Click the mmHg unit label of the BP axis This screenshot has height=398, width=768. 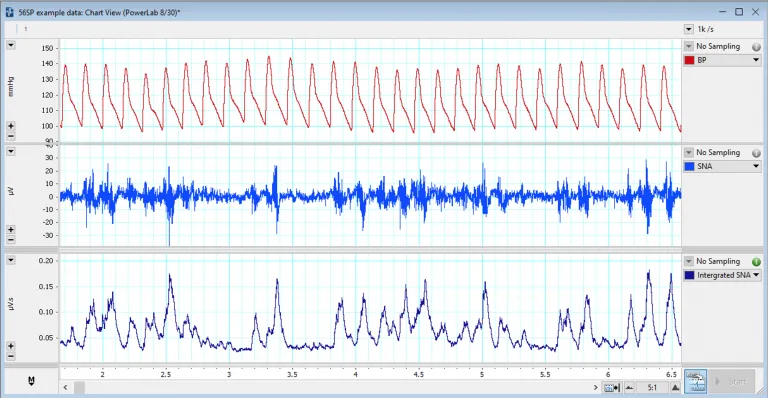click(x=11, y=87)
